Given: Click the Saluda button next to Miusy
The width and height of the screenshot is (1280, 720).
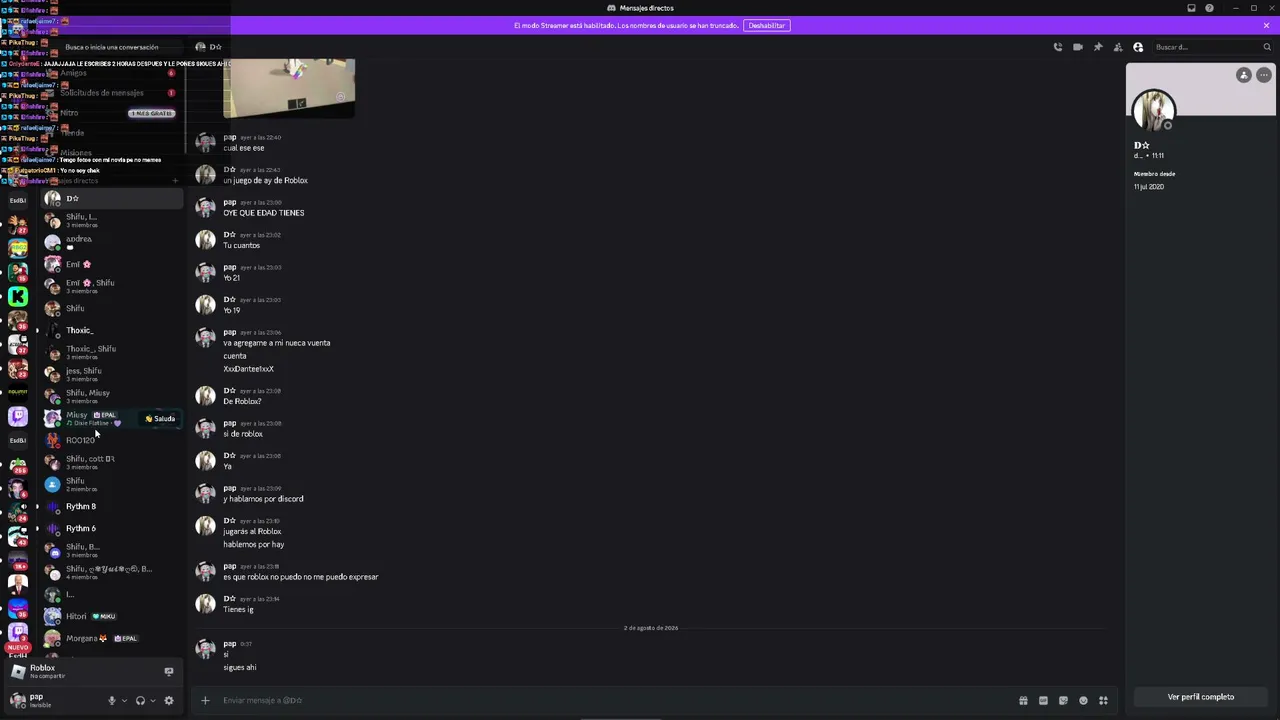Looking at the screenshot, I should pos(160,419).
